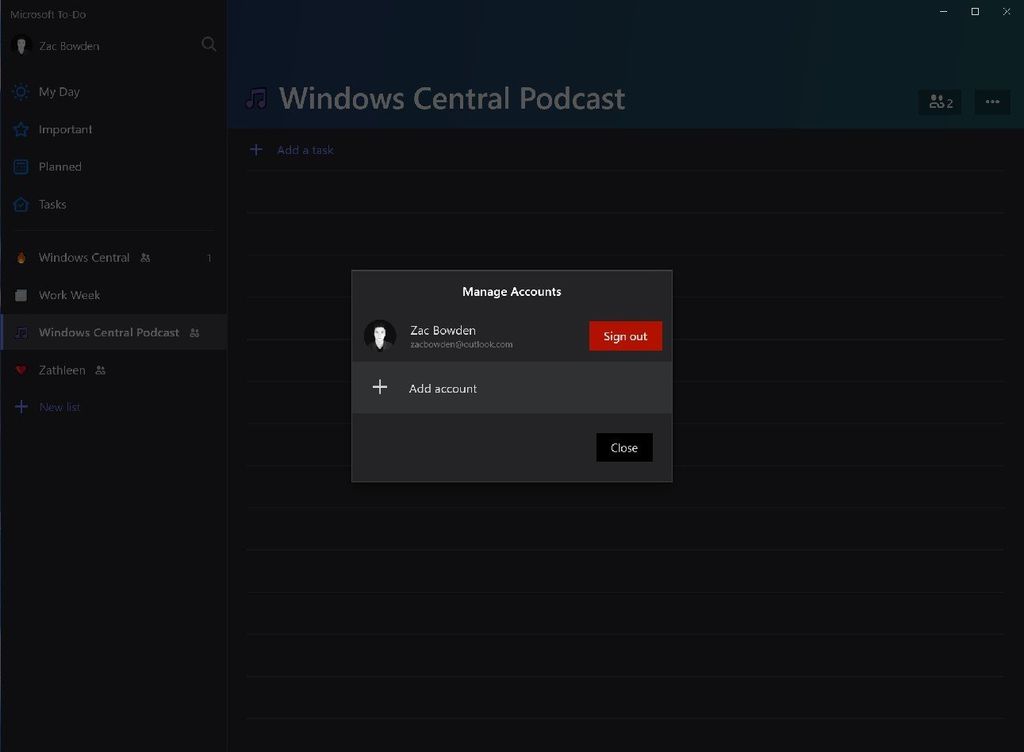Open the heart icon next to Zathleen
1024x752 pixels.
(x=19, y=369)
